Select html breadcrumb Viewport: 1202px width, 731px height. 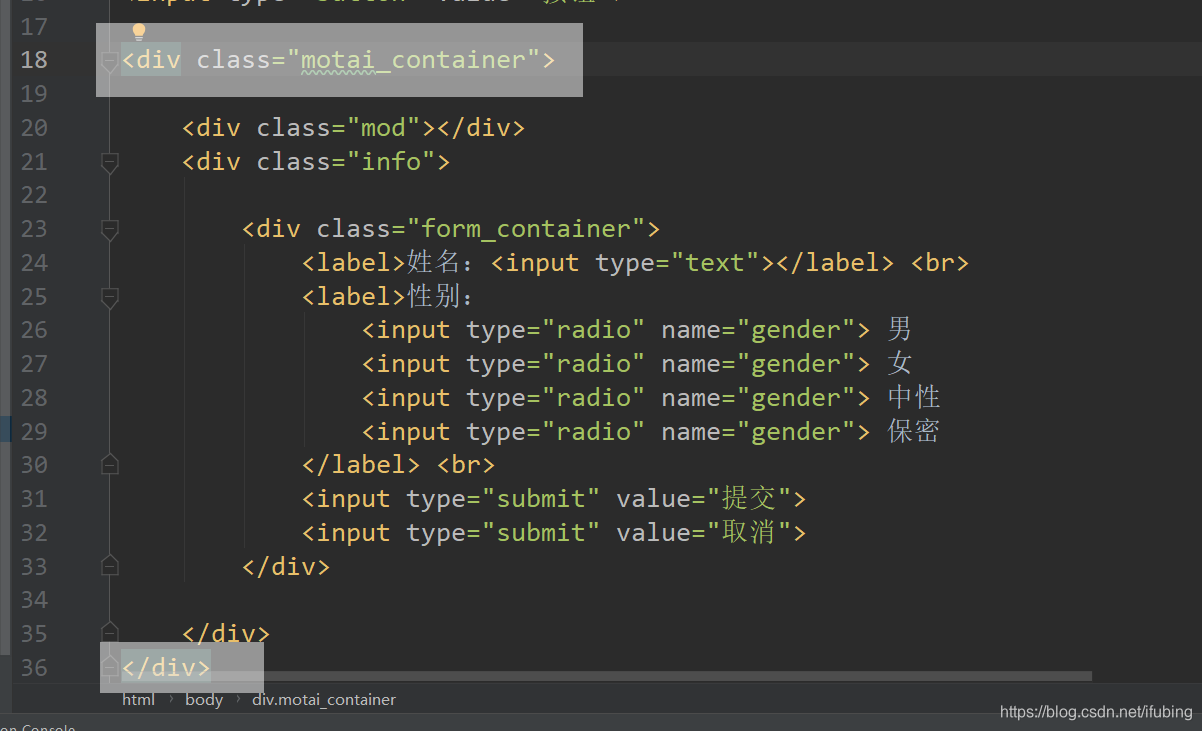coord(138,699)
